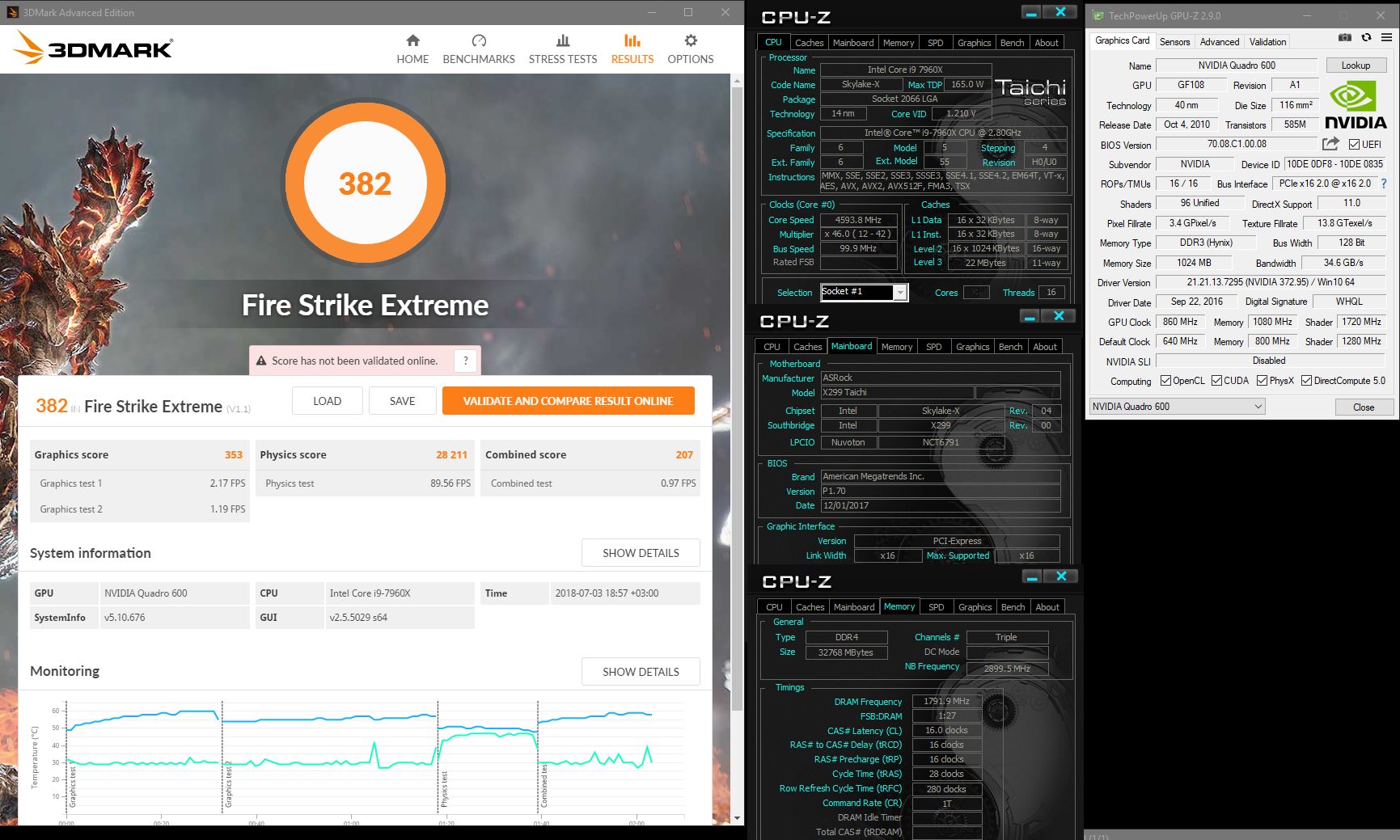Image resolution: width=1400 pixels, height=840 pixels.
Task: Click the DRAM Frequency value 1791.9 MHz
Action: click(946, 701)
